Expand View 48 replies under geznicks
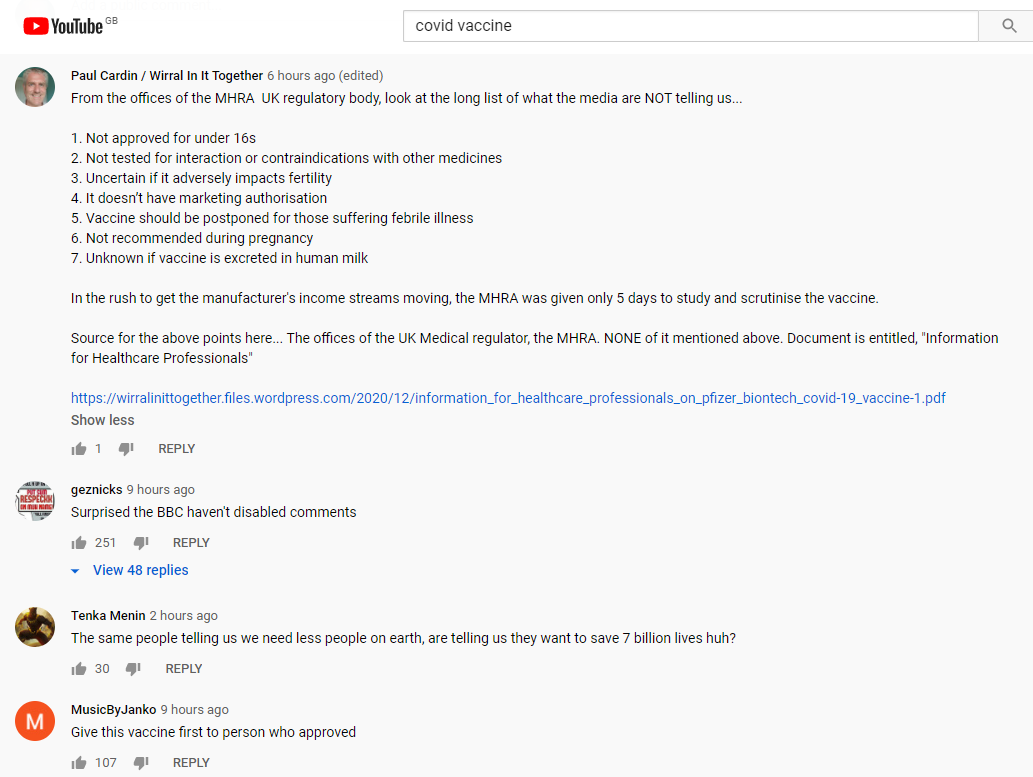This screenshot has height=777, width=1033. (x=140, y=570)
